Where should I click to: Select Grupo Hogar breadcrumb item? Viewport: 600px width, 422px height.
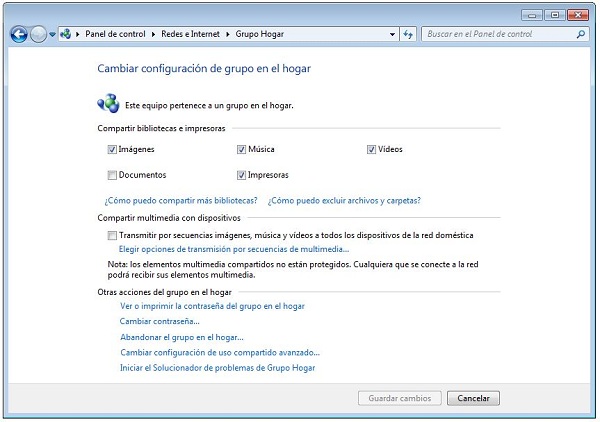click(x=259, y=34)
